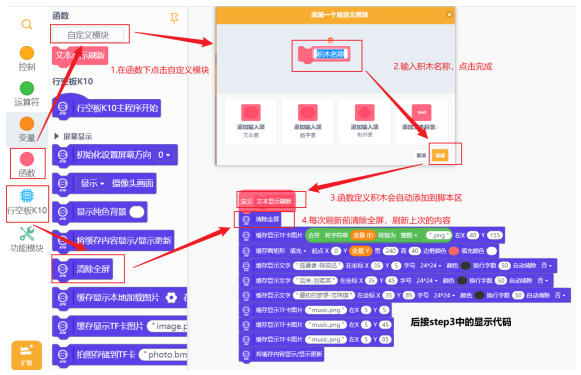Click K10 icon on 显示纯色背景 block

[x=63, y=212]
